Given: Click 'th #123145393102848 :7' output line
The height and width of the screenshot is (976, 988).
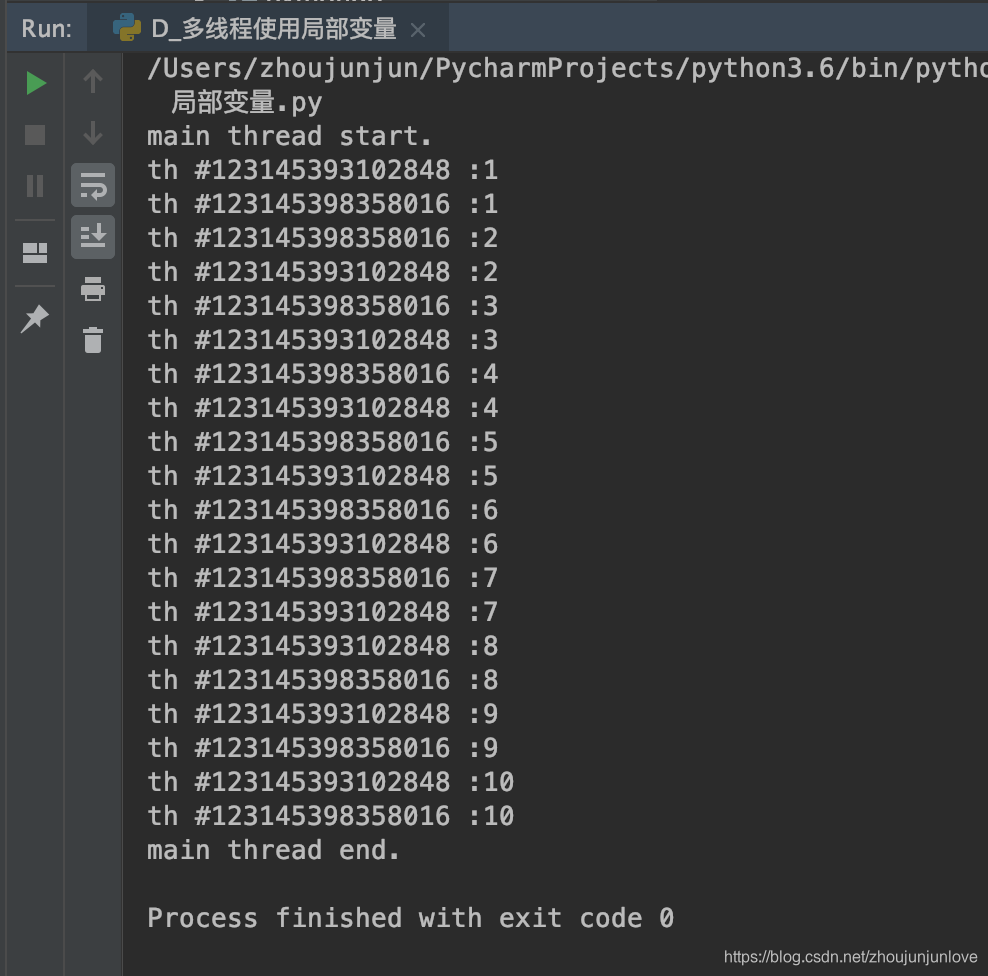Looking at the screenshot, I should (x=323, y=612).
